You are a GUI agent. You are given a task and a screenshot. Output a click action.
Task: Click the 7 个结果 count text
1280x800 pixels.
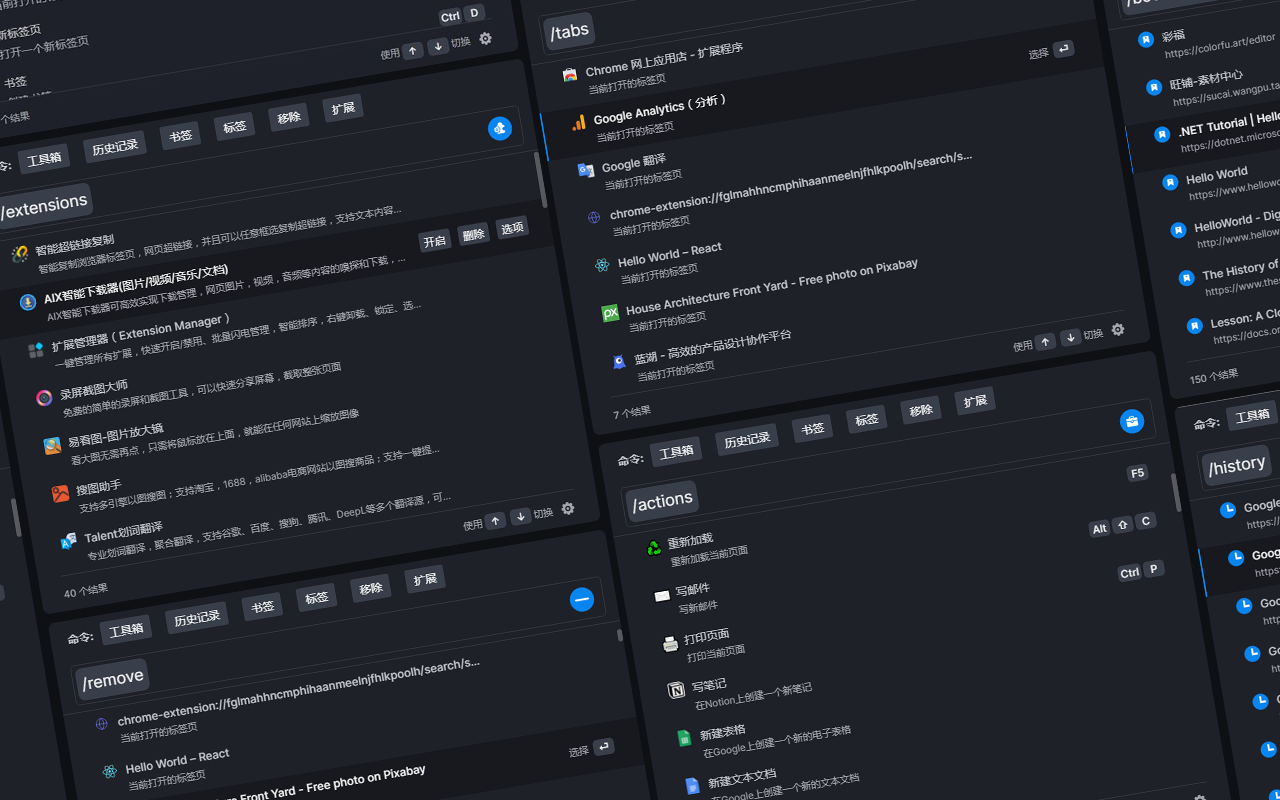(632, 411)
